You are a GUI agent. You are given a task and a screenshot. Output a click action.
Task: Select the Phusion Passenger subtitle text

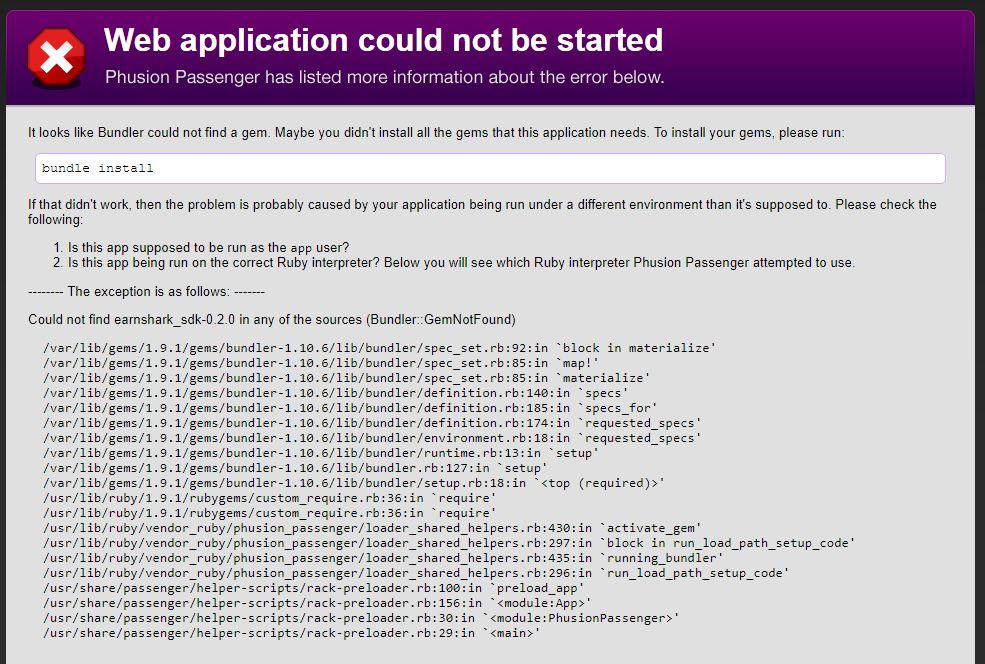pyautogui.click(x=384, y=77)
